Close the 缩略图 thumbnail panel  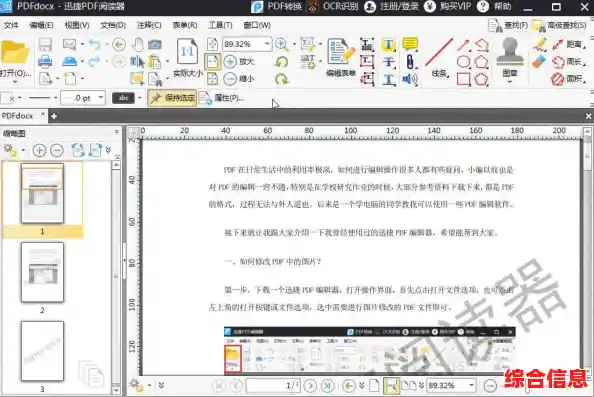(117, 131)
